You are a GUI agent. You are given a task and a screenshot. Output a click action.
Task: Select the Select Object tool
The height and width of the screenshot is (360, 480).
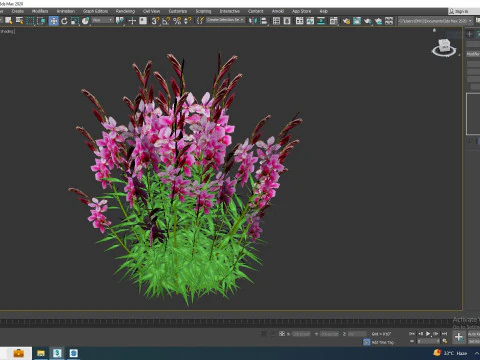coord(8,21)
